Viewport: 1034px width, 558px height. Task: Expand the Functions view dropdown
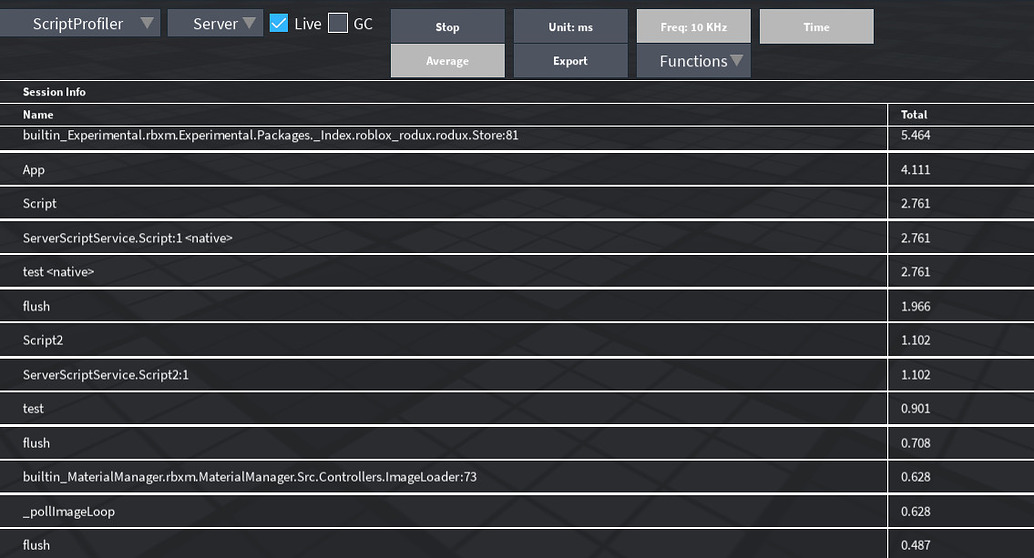click(x=693, y=61)
